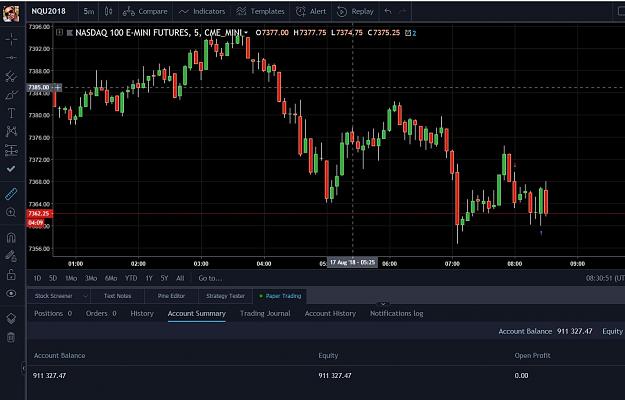Activate the ruler measure tool
625x400 pixels.
11,194
